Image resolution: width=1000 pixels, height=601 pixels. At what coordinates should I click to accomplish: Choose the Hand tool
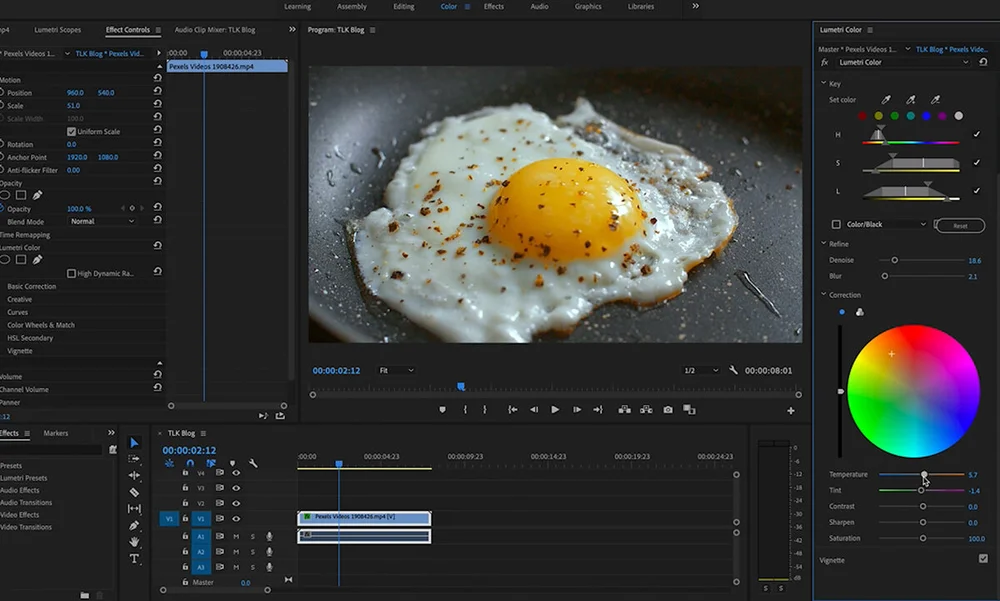click(x=134, y=542)
